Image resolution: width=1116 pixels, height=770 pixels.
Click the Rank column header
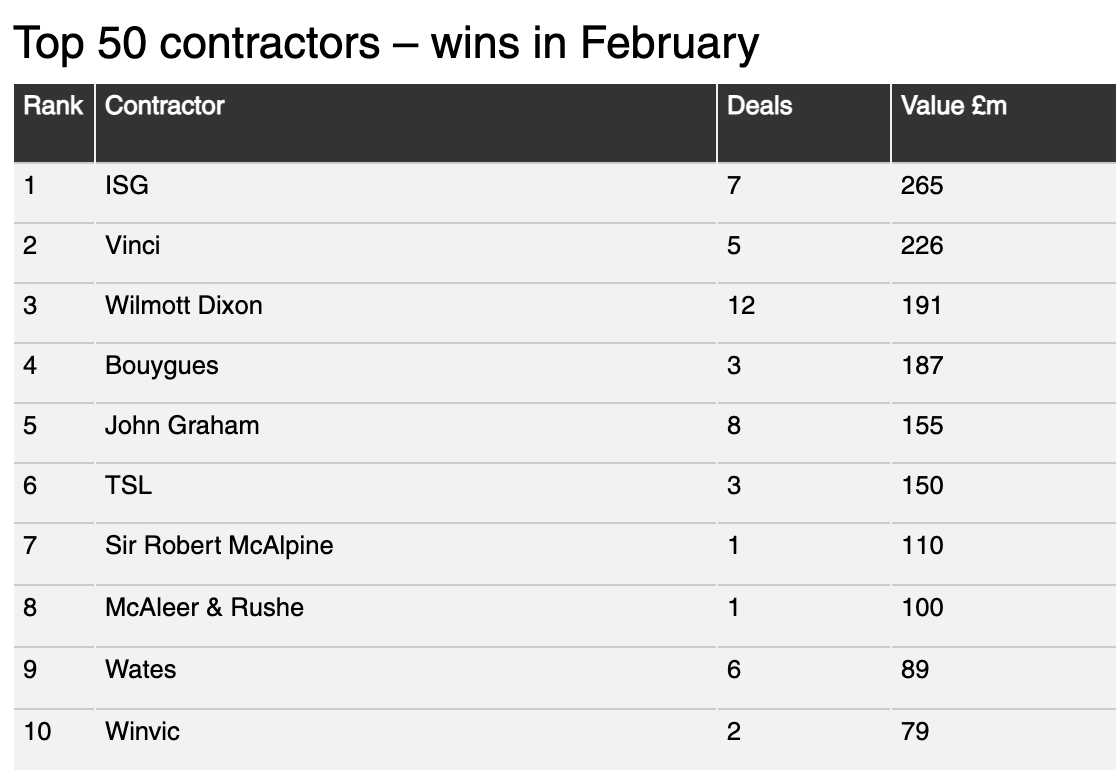53,106
